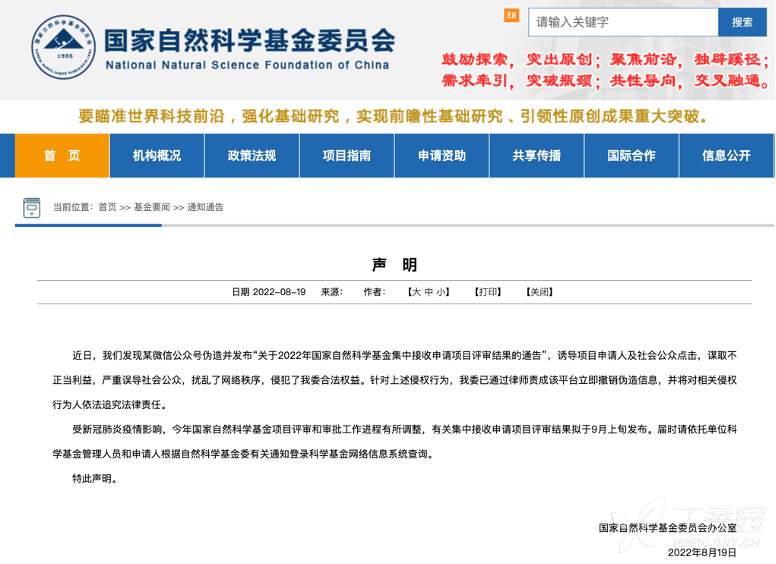The width and height of the screenshot is (776, 564).
Task: Click 首页 in the breadcrumb
Action: [107, 207]
